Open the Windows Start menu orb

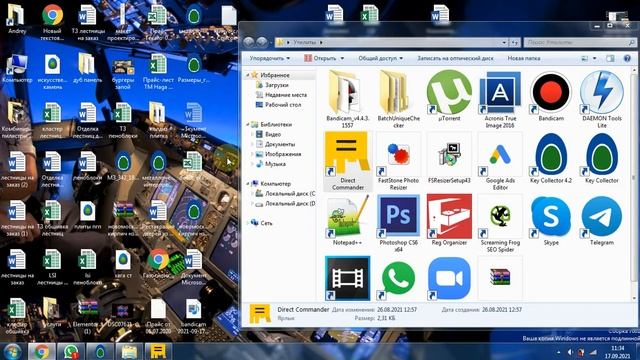click(13, 351)
